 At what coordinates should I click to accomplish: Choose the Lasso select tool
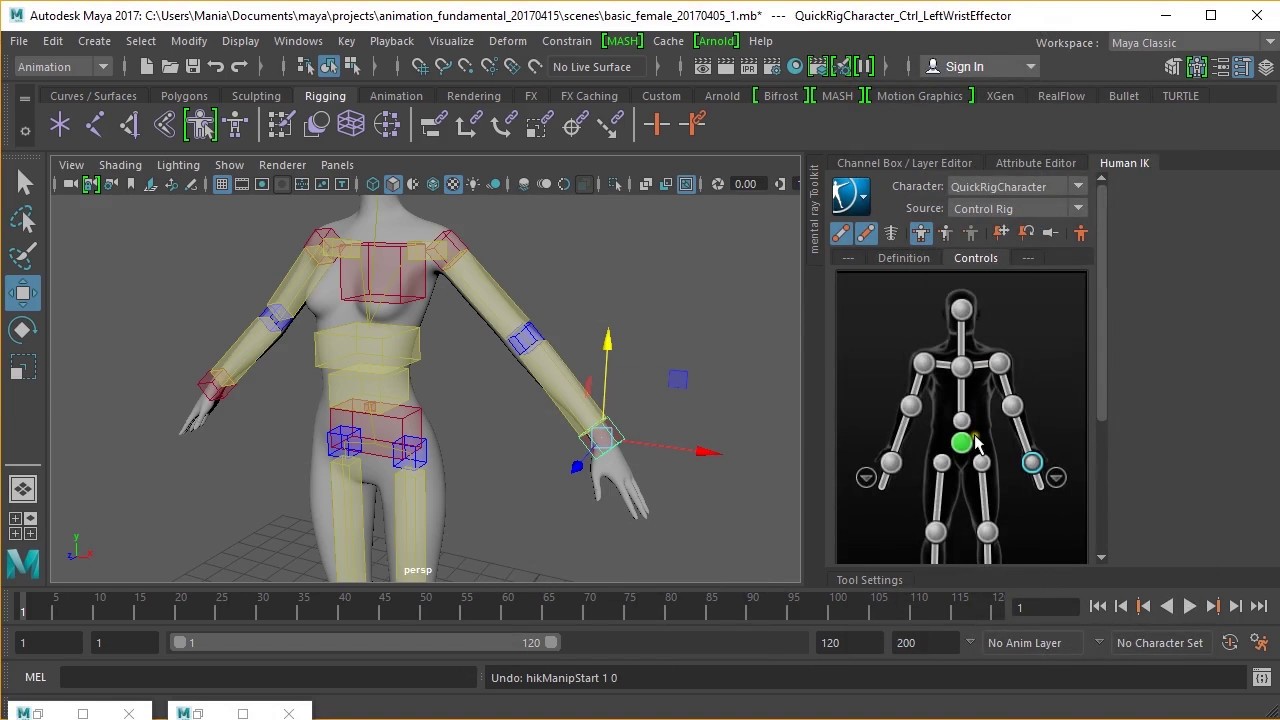(x=23, y=219)
